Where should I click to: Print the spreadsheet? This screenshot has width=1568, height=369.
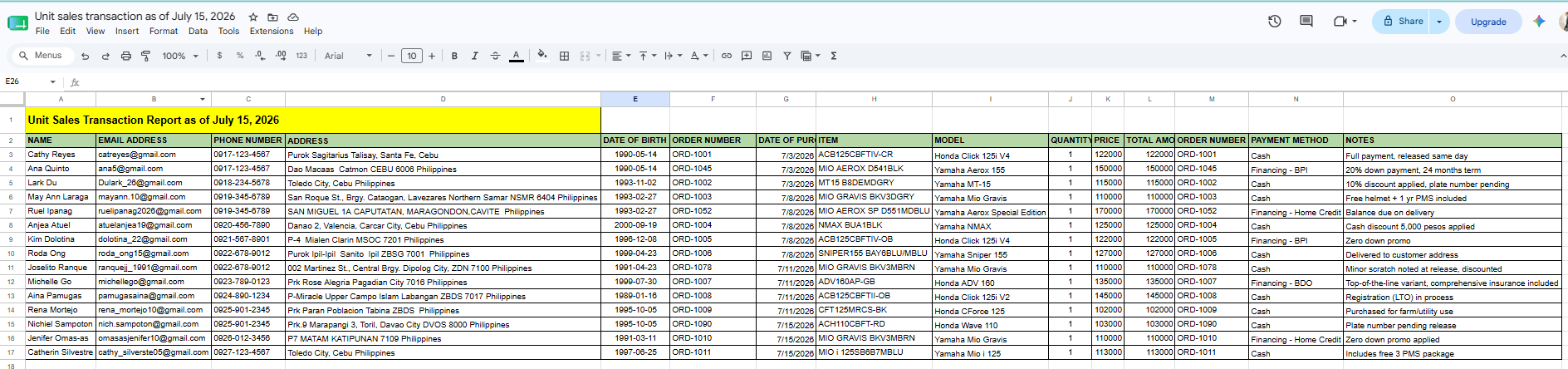(x=126, y=56)
